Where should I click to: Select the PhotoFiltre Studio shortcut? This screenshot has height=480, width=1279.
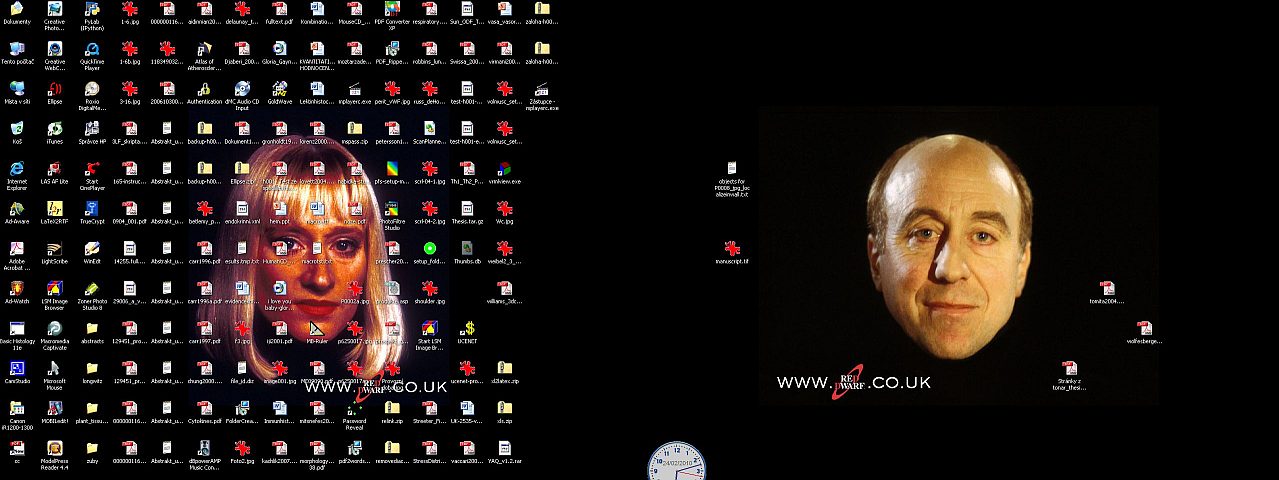[x=392, y=209]
